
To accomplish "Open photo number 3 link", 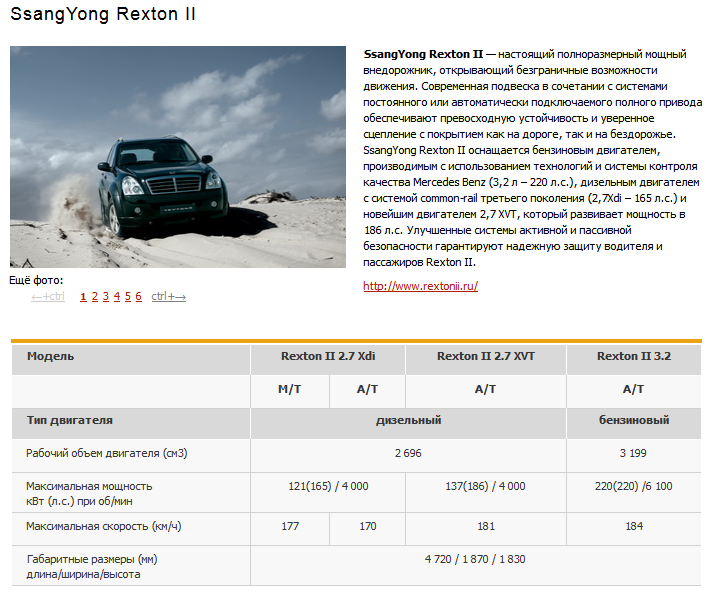I will [x=105, y=296].
